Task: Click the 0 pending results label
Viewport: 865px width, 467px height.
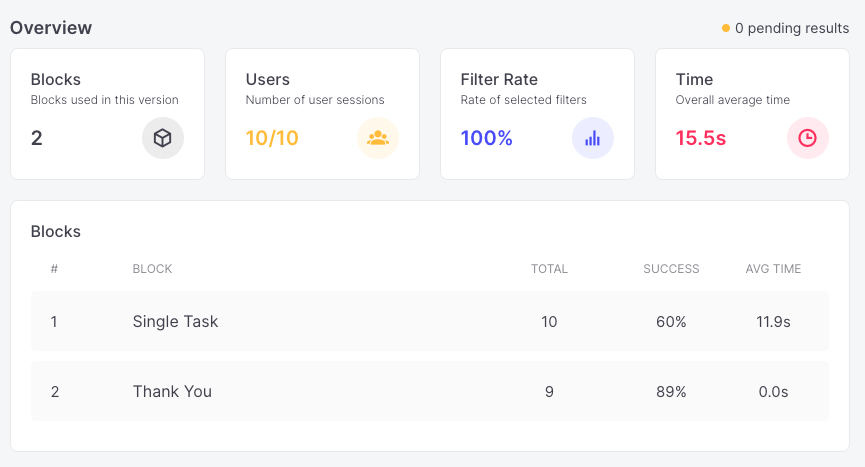Action: [x=791, y=28]
